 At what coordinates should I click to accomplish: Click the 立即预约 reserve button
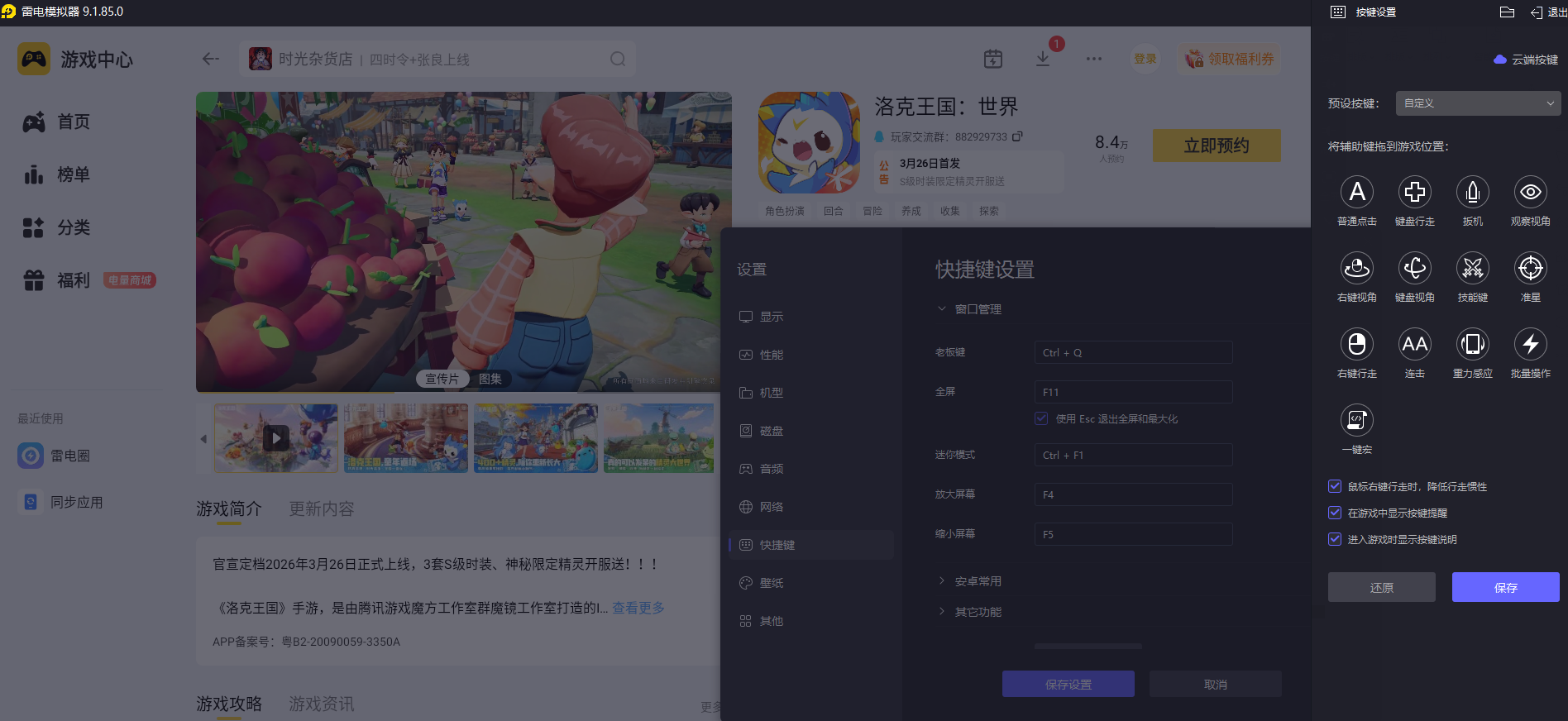point(1217,146)
